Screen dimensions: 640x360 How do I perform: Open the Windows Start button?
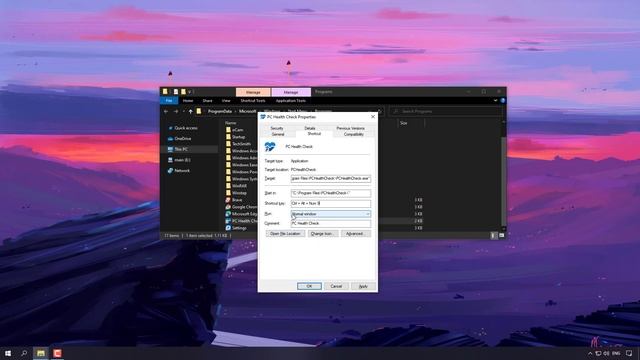[8, 353]
